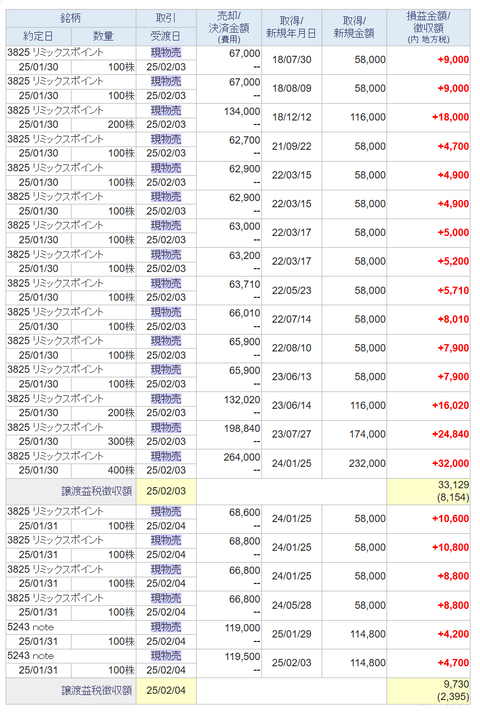The width and height of the screenshot is (480, 713).
Task: Click the sale amount 62,700
Action: coord(245,140)
